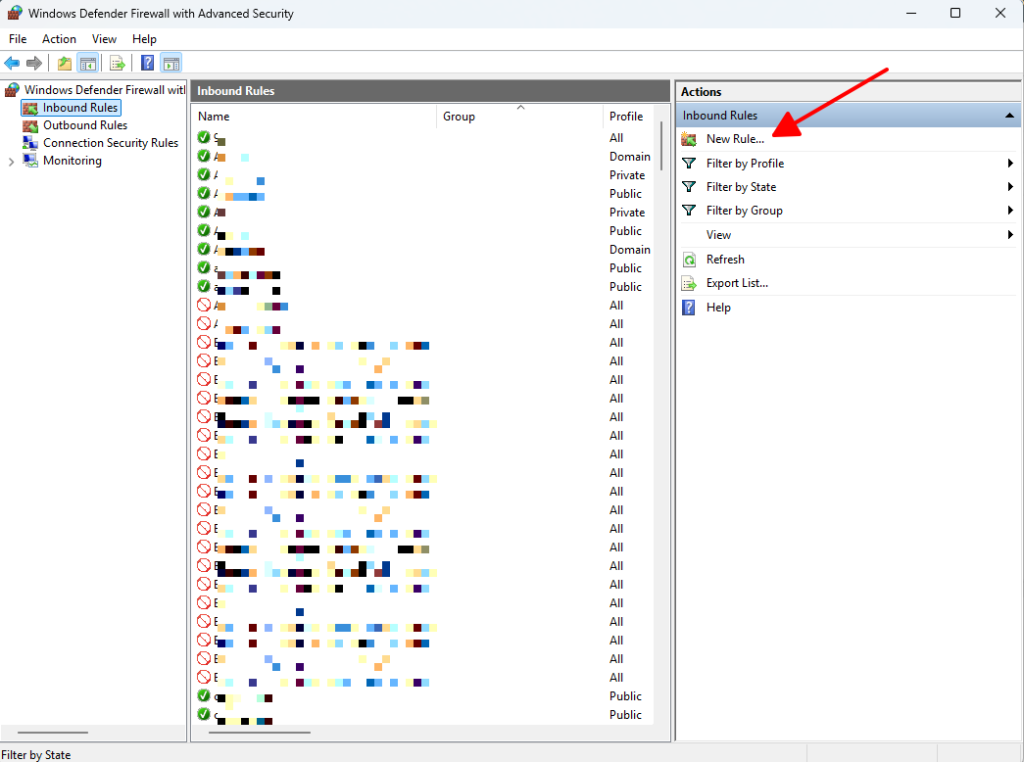Screen dimensions: 1024x762
Task: Open the Action menu
Action: (x=59, y=39)
